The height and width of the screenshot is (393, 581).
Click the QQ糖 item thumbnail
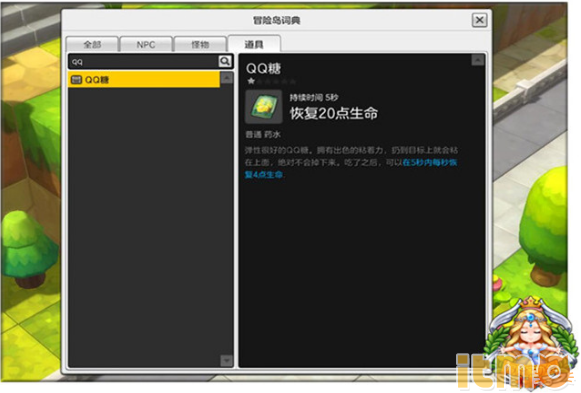[264, 107]
